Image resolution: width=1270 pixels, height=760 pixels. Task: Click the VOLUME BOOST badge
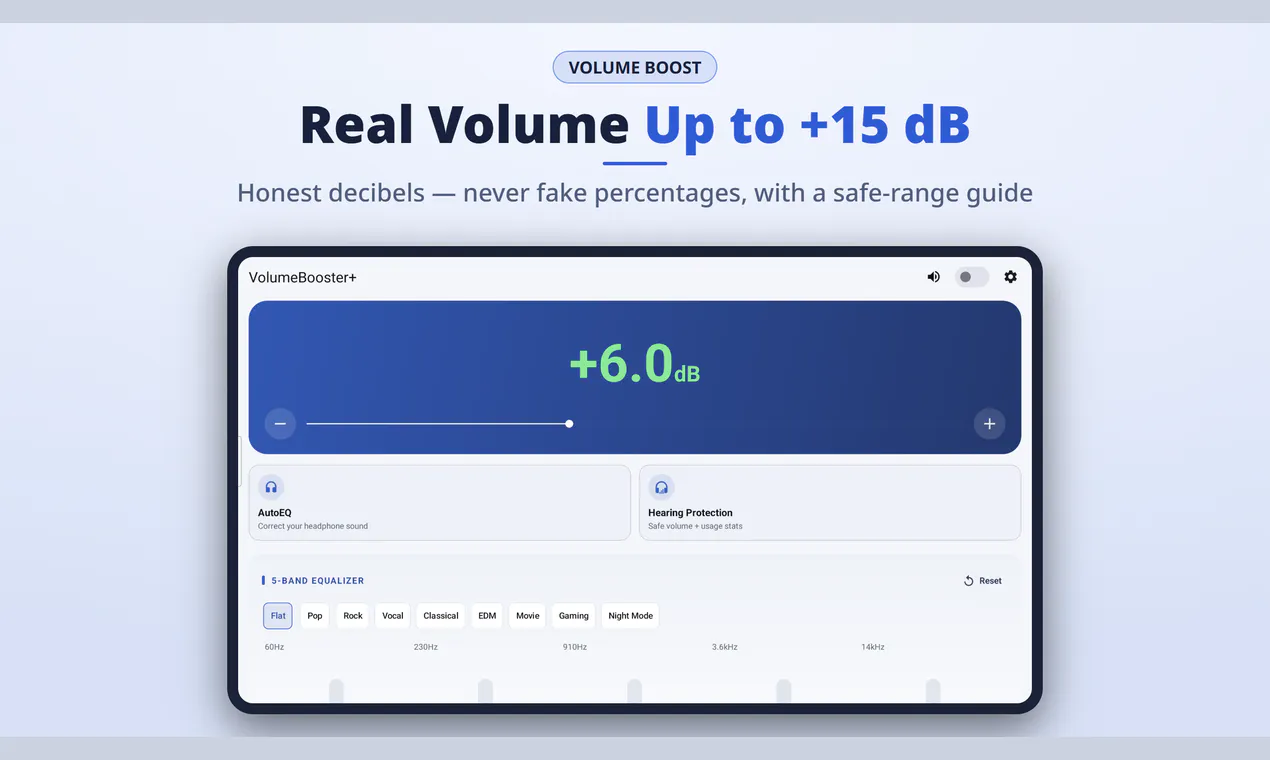coord(635,68)
